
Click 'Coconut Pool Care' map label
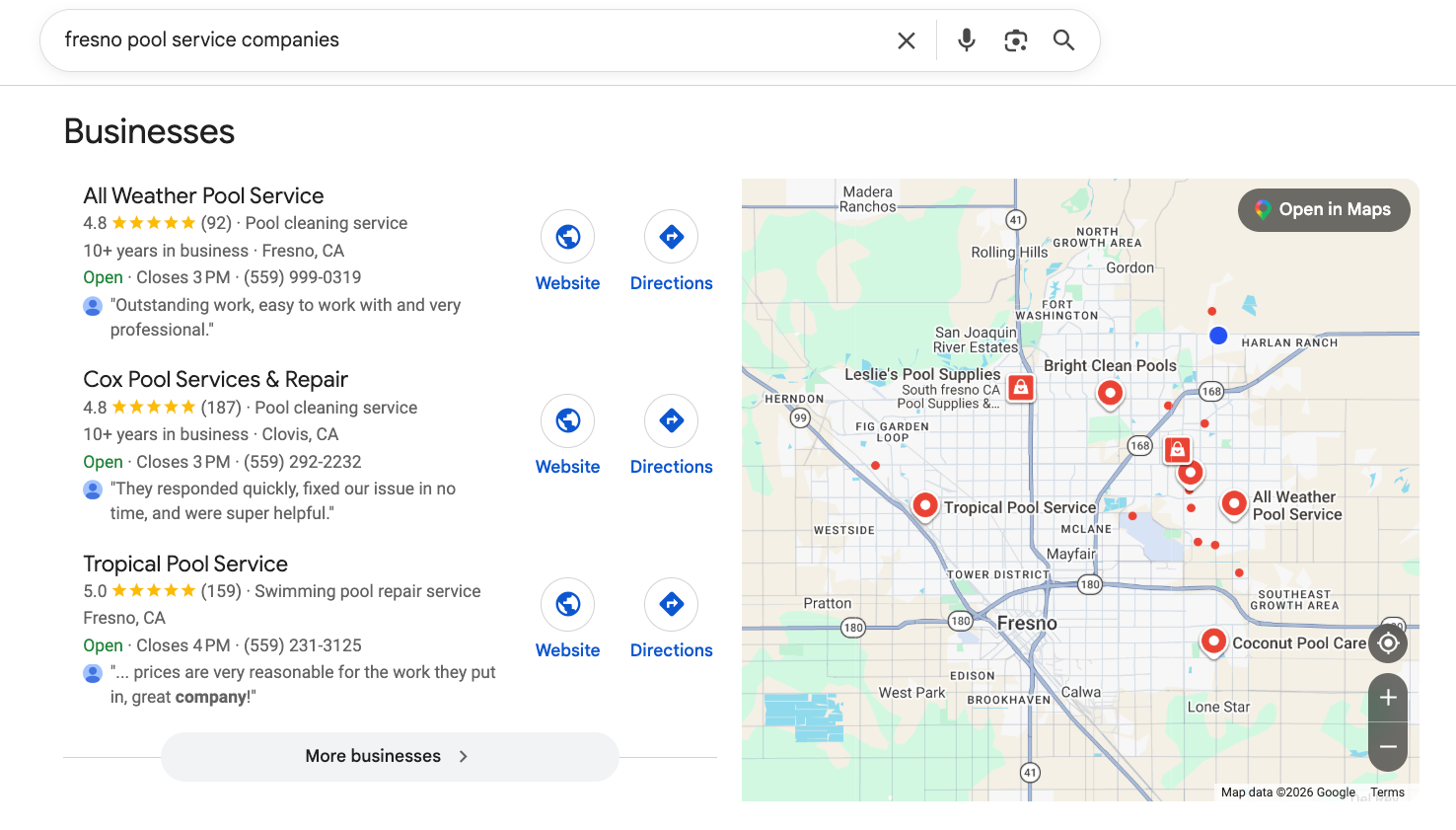tap(1299, 643)
